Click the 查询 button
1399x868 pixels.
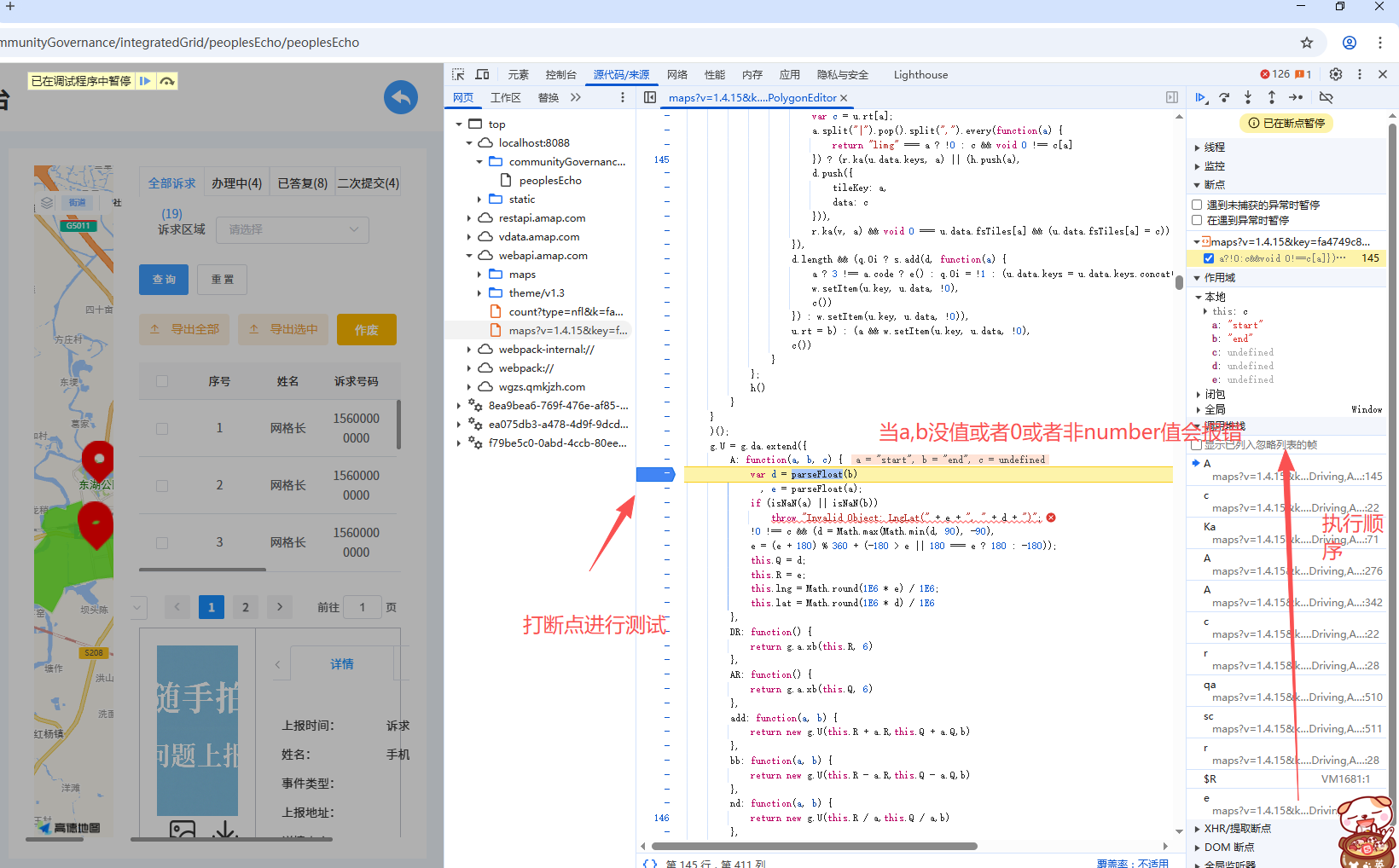[x=164, y=280]
